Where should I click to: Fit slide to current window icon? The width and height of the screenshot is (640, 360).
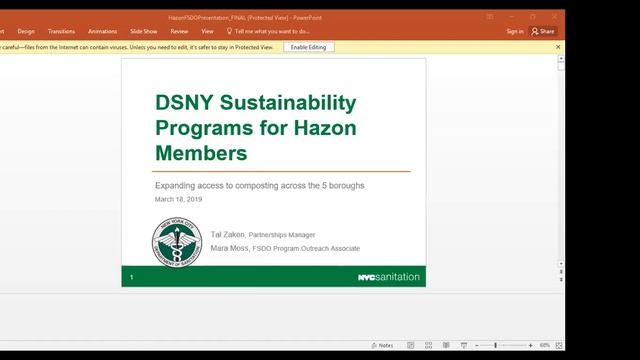559,345
